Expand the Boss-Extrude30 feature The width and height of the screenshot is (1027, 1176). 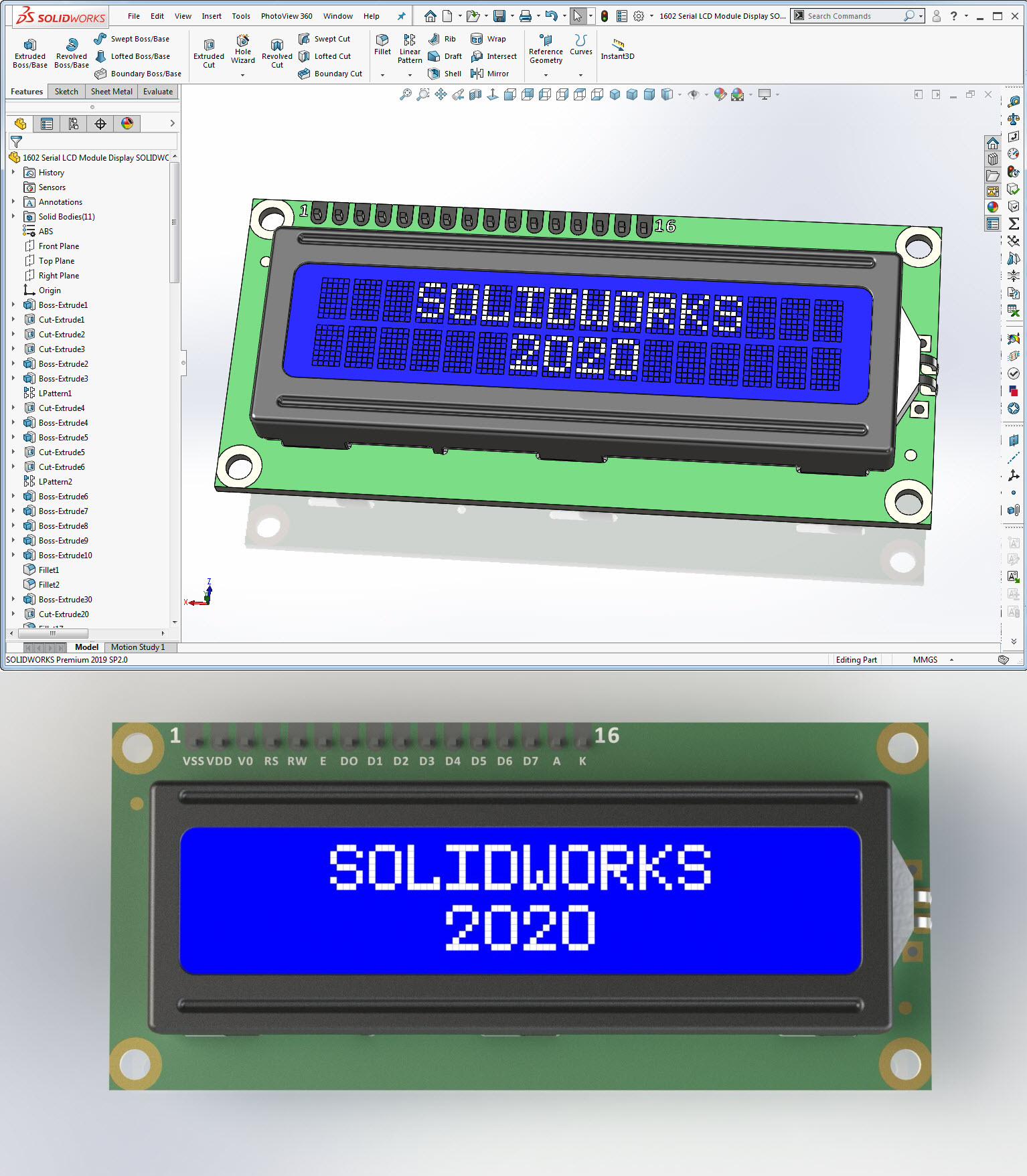[13, 600]
